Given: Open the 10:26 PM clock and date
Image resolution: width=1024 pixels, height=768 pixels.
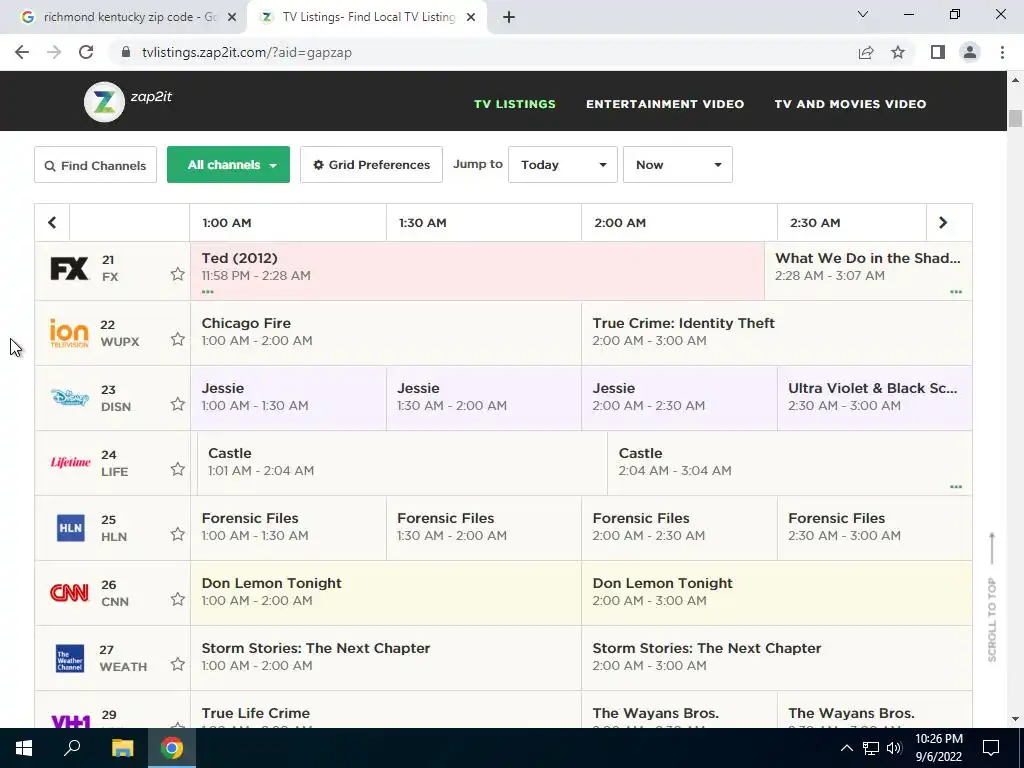Looking at the screenshot, I should [x=938, y=748].
